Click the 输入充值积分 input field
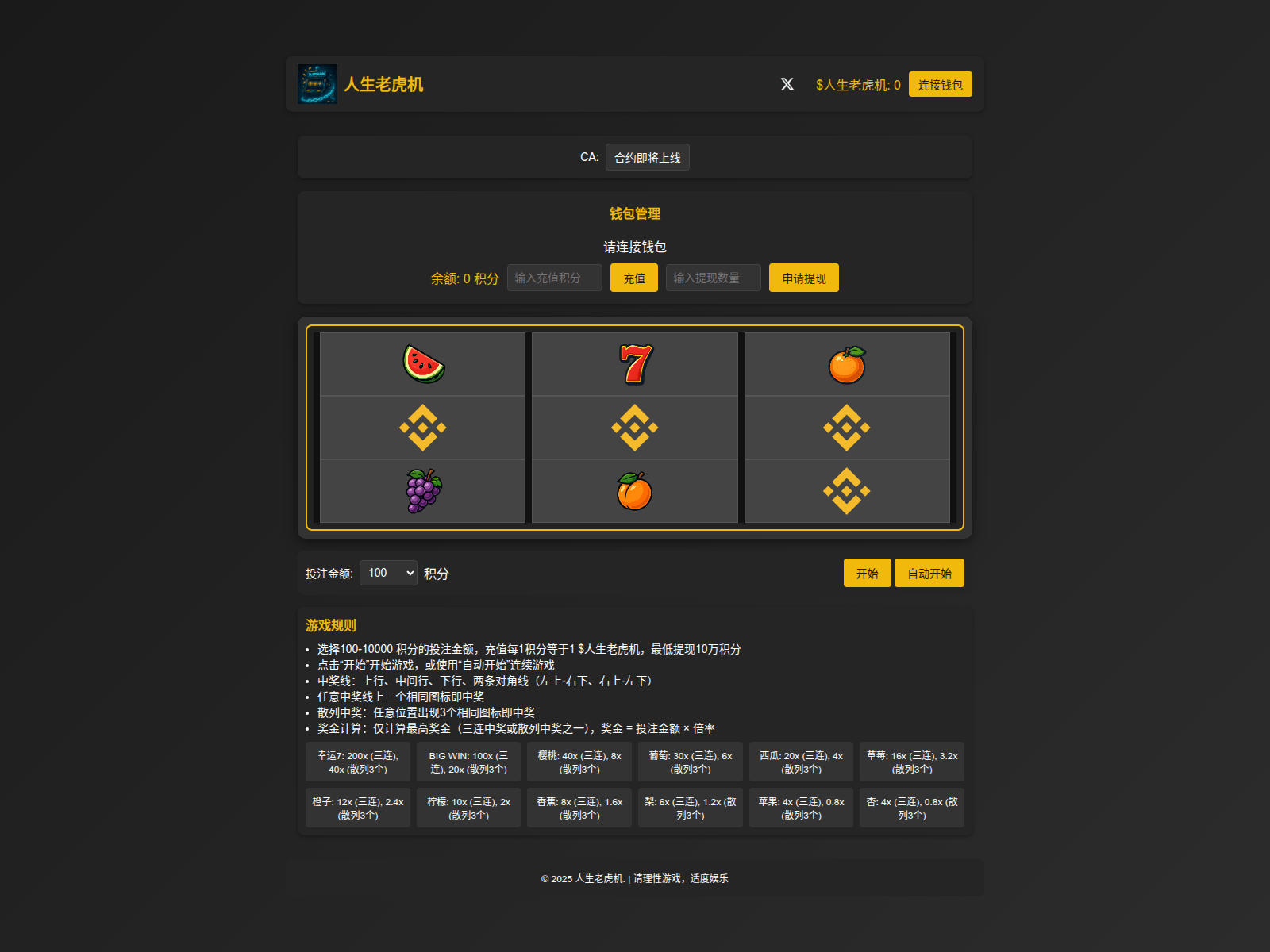Screen dimensions: 1270x952 [x=554, y=278]
